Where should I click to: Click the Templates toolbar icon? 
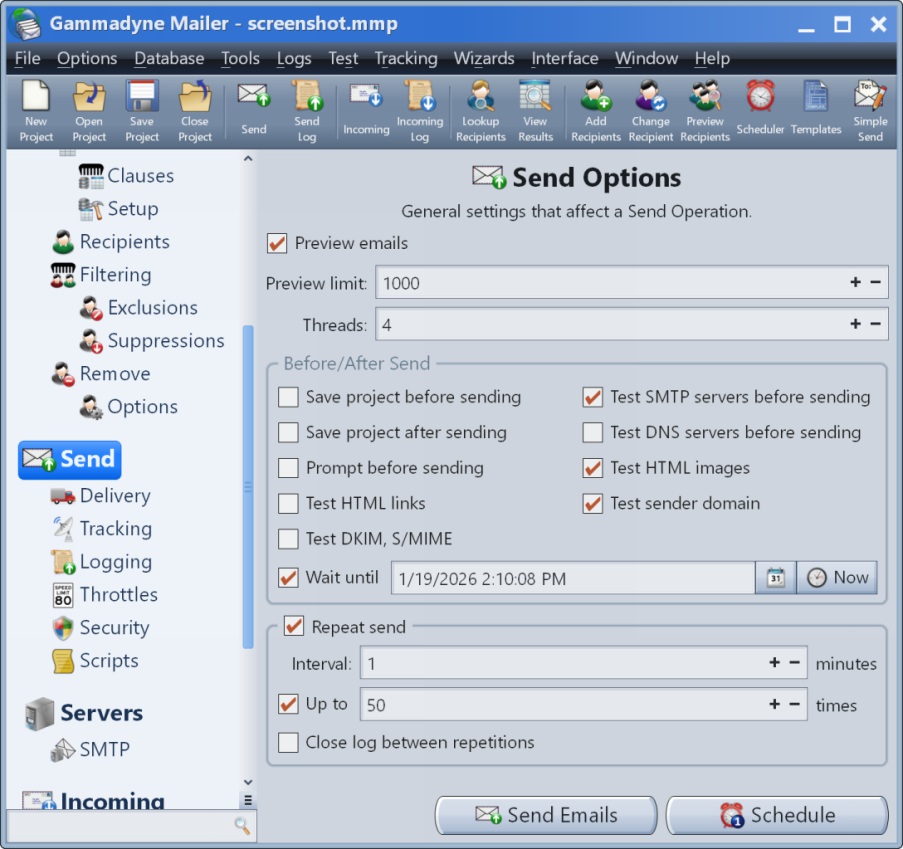tap(815, 108)
